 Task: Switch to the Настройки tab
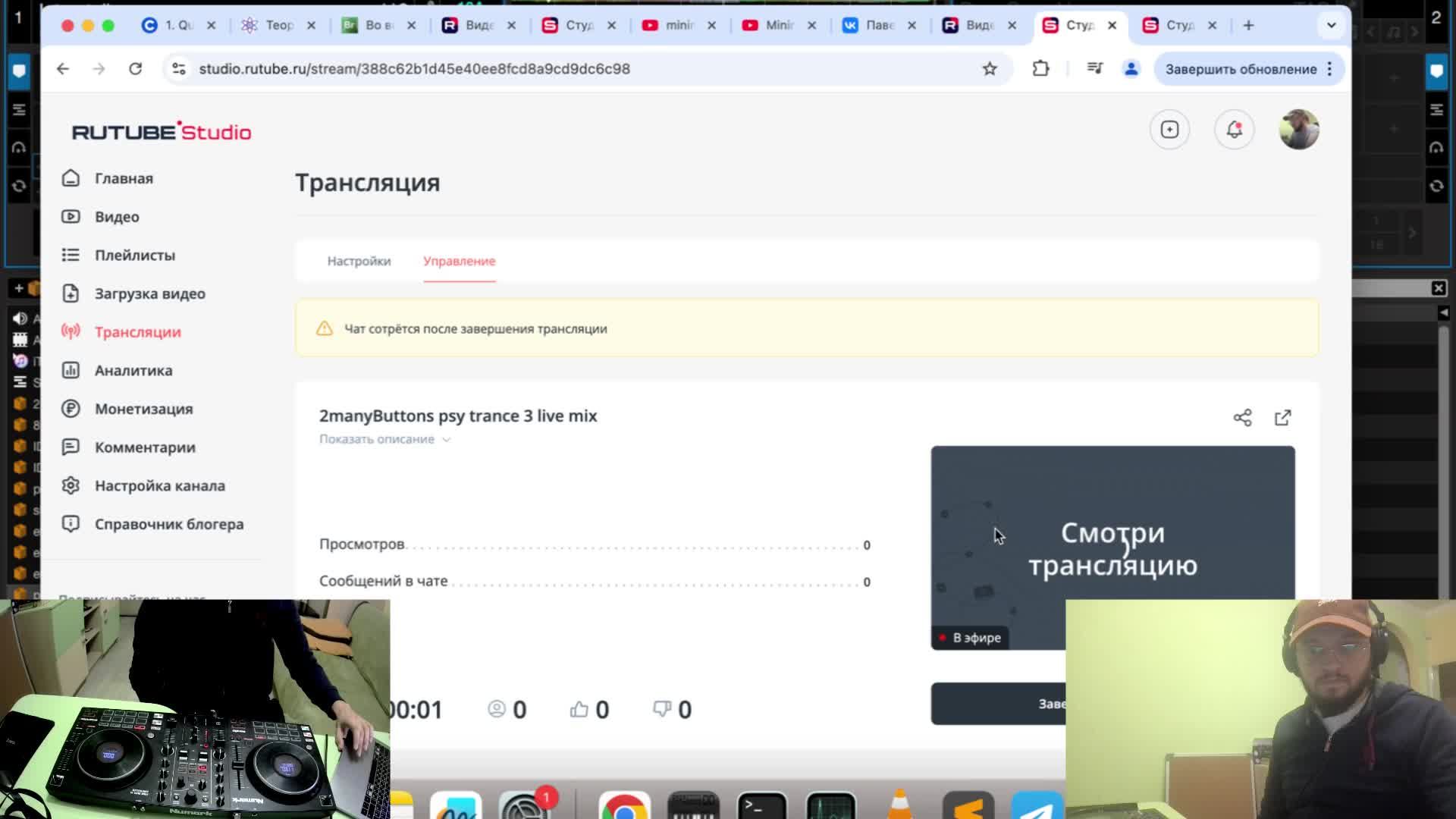point(359,261)
